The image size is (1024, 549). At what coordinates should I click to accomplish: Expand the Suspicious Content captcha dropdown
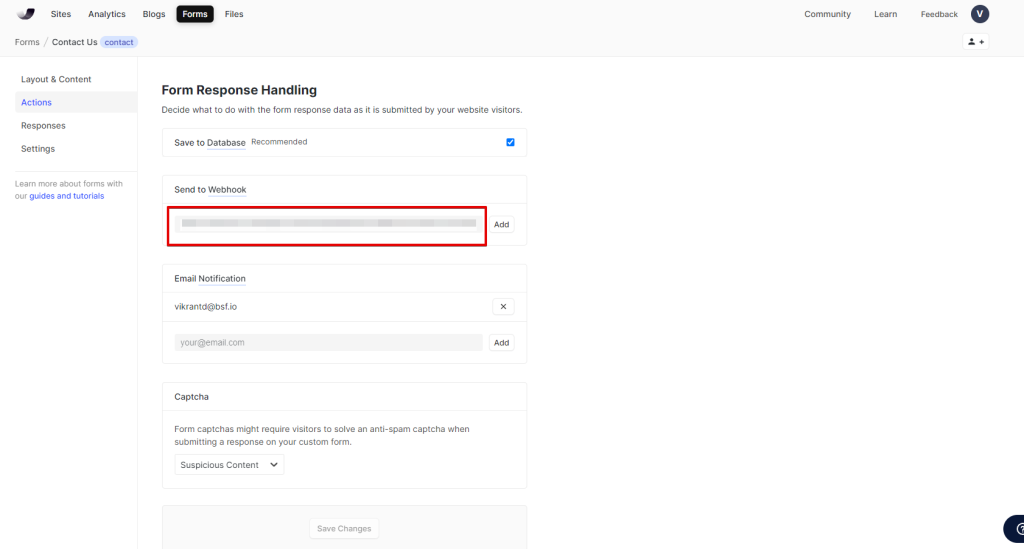click(x=229, y=465)
